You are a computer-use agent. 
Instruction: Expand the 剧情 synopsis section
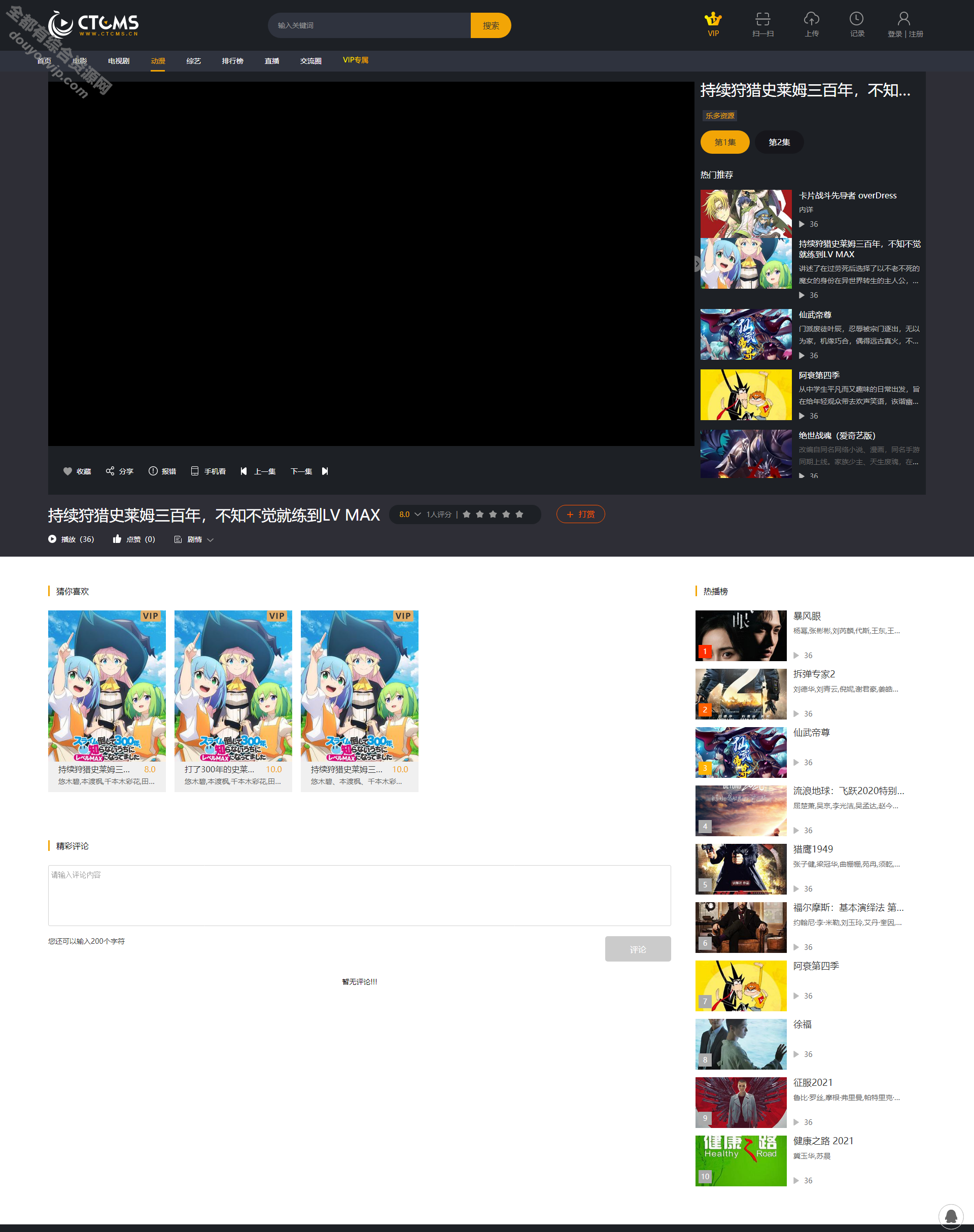(194, 539)
